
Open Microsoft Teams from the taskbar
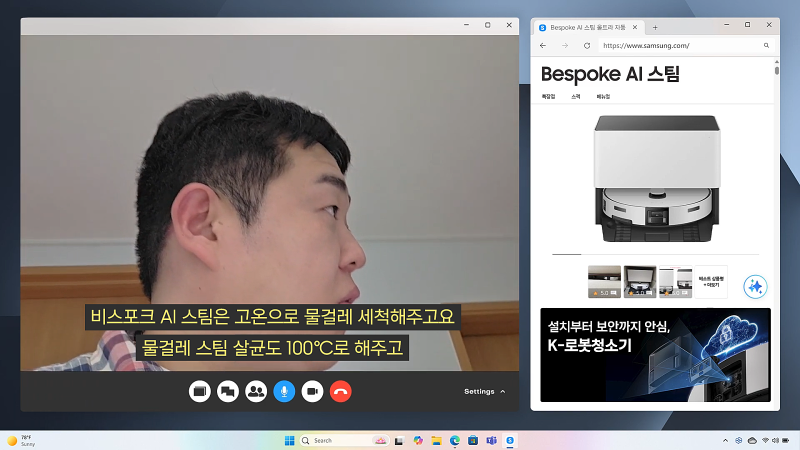click(491, 440)
